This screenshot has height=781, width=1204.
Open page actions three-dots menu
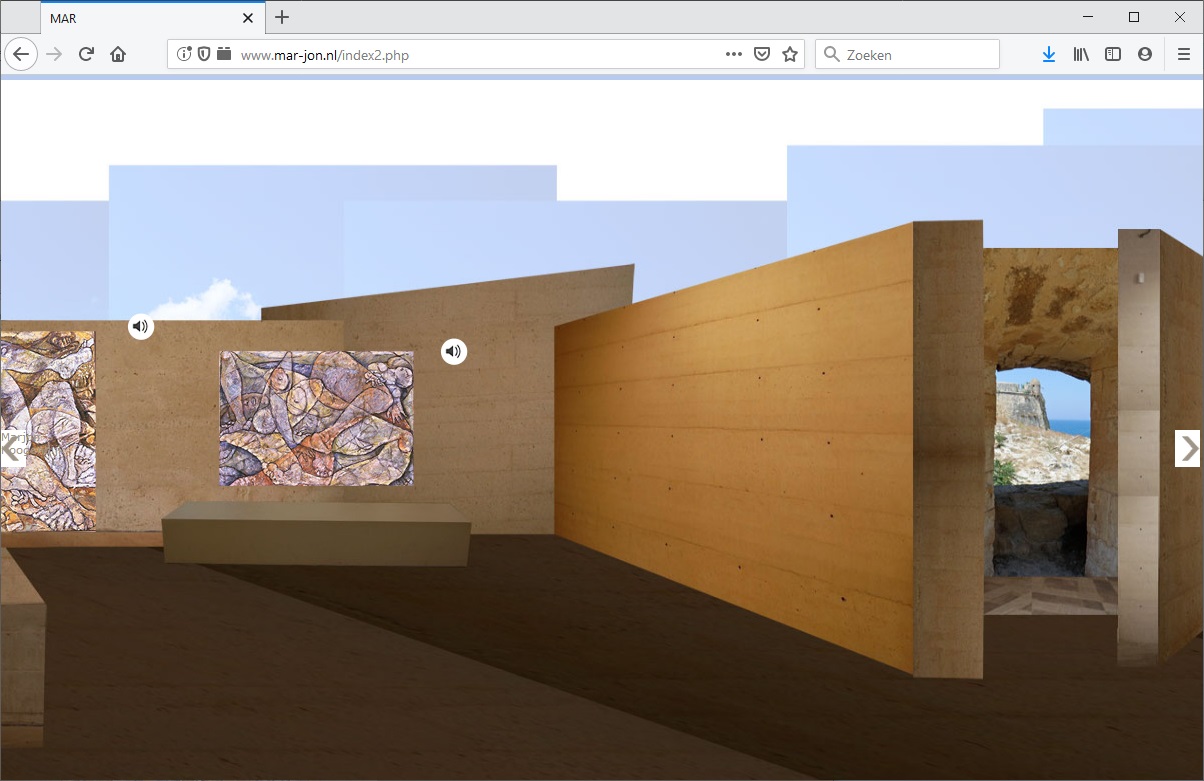click(734, 55)
